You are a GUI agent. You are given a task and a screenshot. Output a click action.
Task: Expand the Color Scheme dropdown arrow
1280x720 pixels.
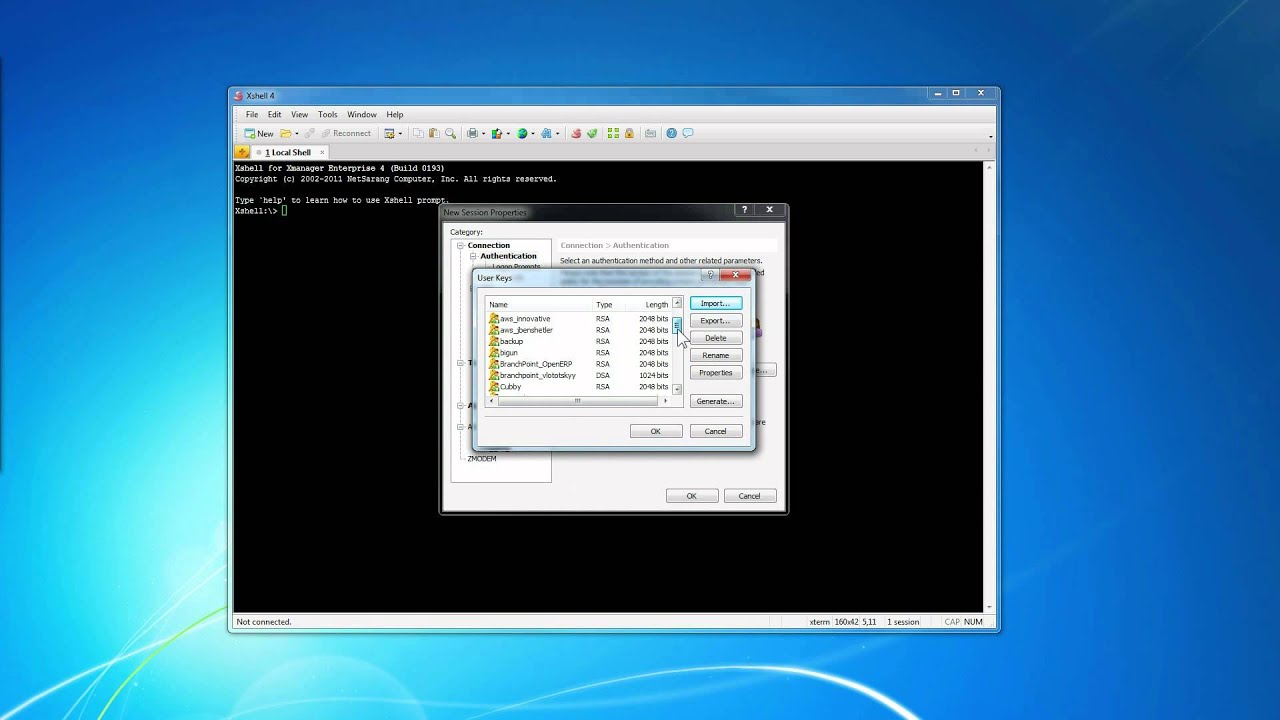click(507, 133)
